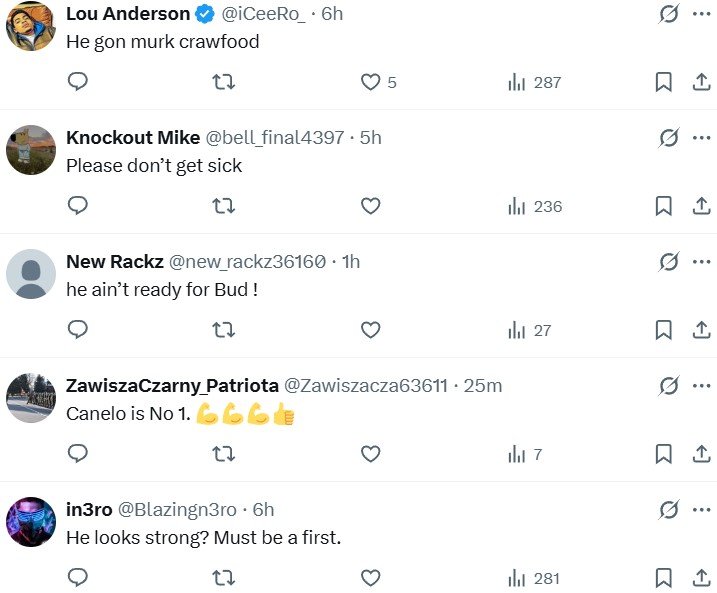Reply to Lou Anderson's tweet
Screen dimensions: 717x593
pyautogui.click(x=77, y=83)
